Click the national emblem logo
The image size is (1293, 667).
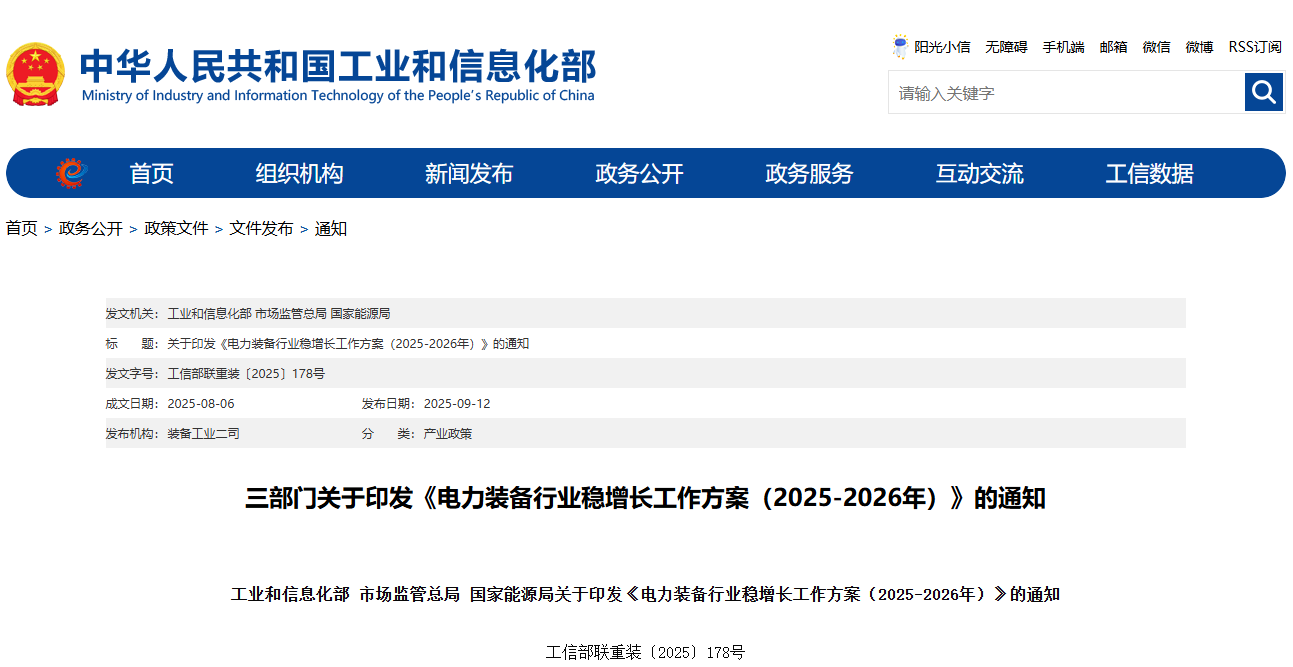tap(35, 74)
